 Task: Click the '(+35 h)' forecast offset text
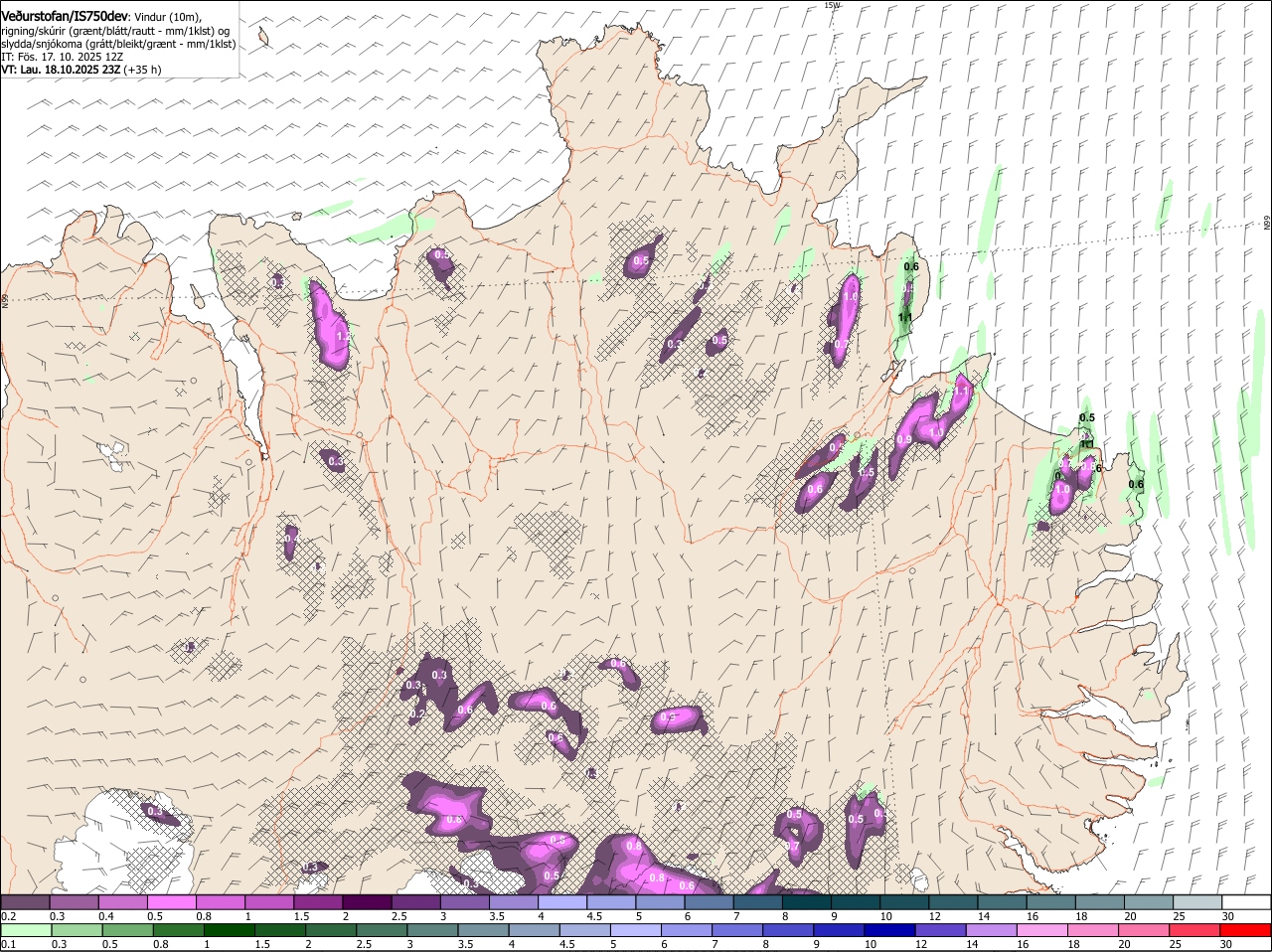coord(143,70)
